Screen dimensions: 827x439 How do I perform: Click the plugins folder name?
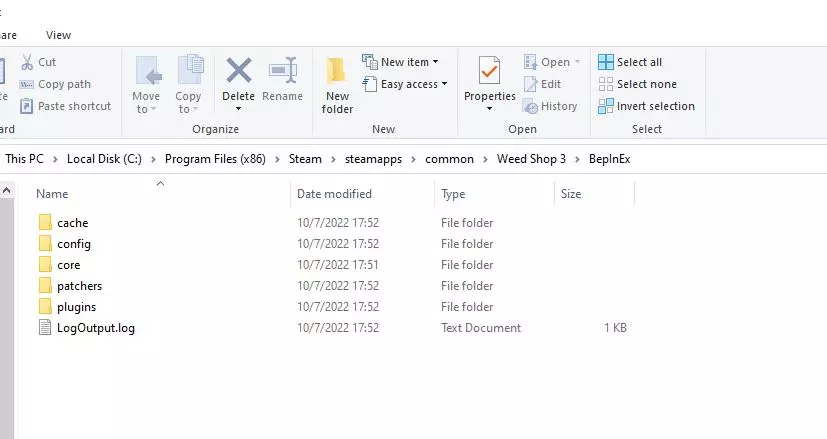[76, 307]
